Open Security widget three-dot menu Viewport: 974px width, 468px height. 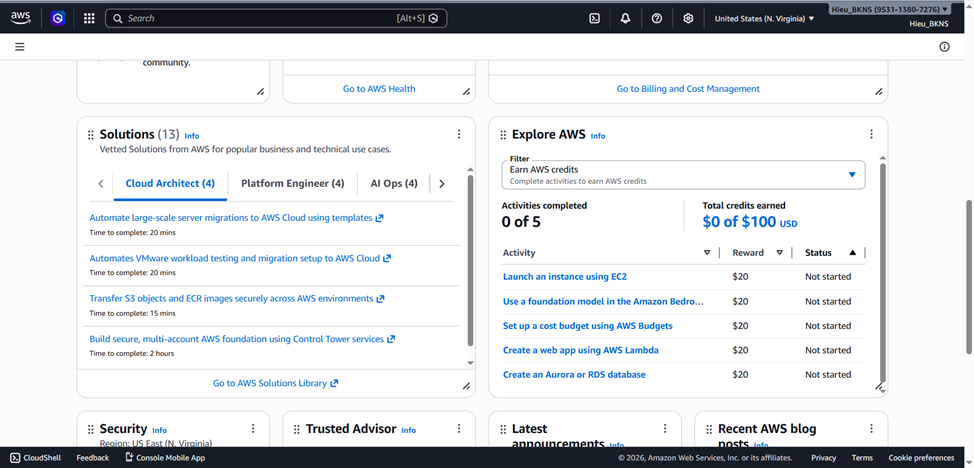click(253, 428)
